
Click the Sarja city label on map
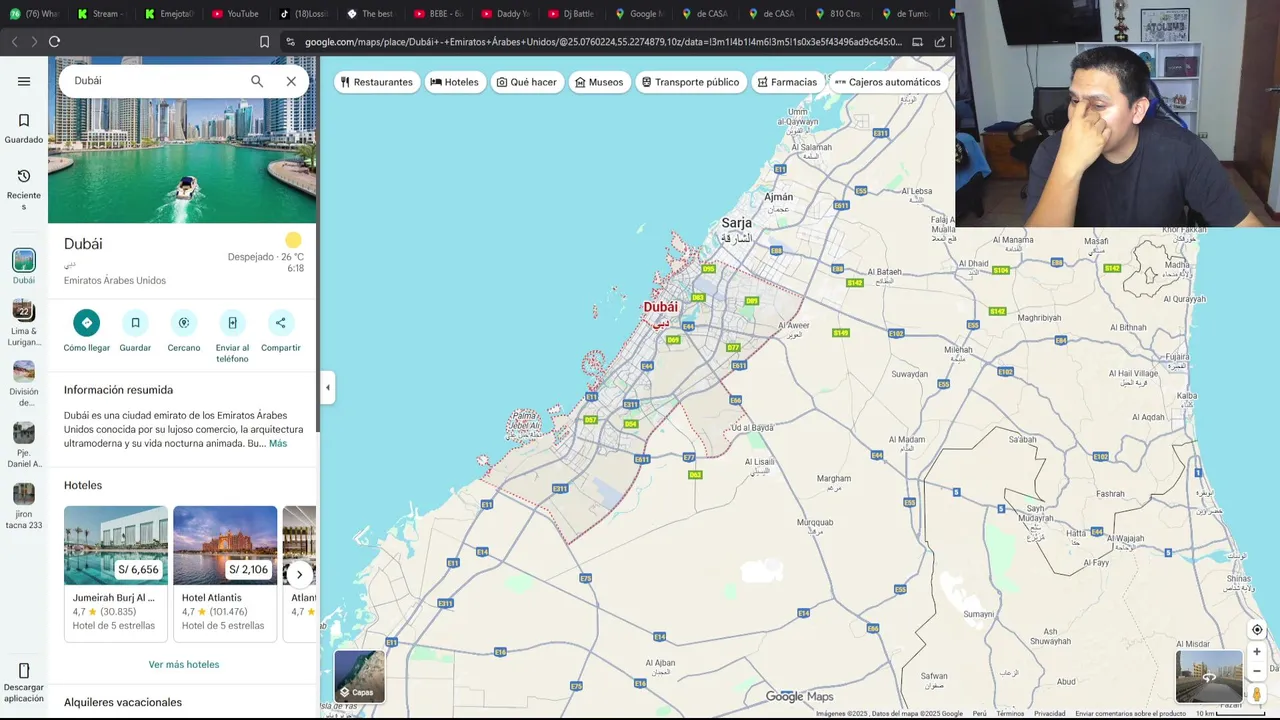click(736, 223)
